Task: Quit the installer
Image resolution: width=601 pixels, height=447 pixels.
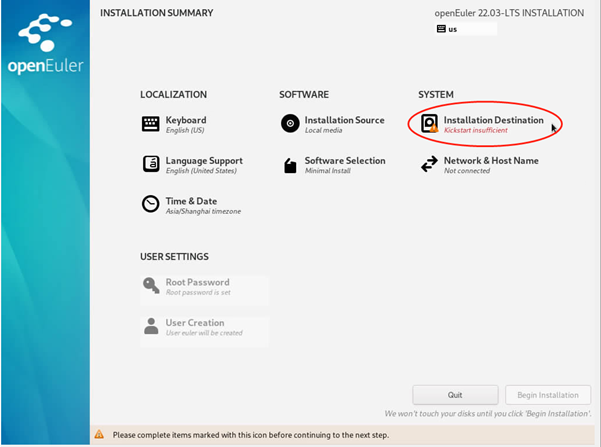Action: (x=455, y=395)
